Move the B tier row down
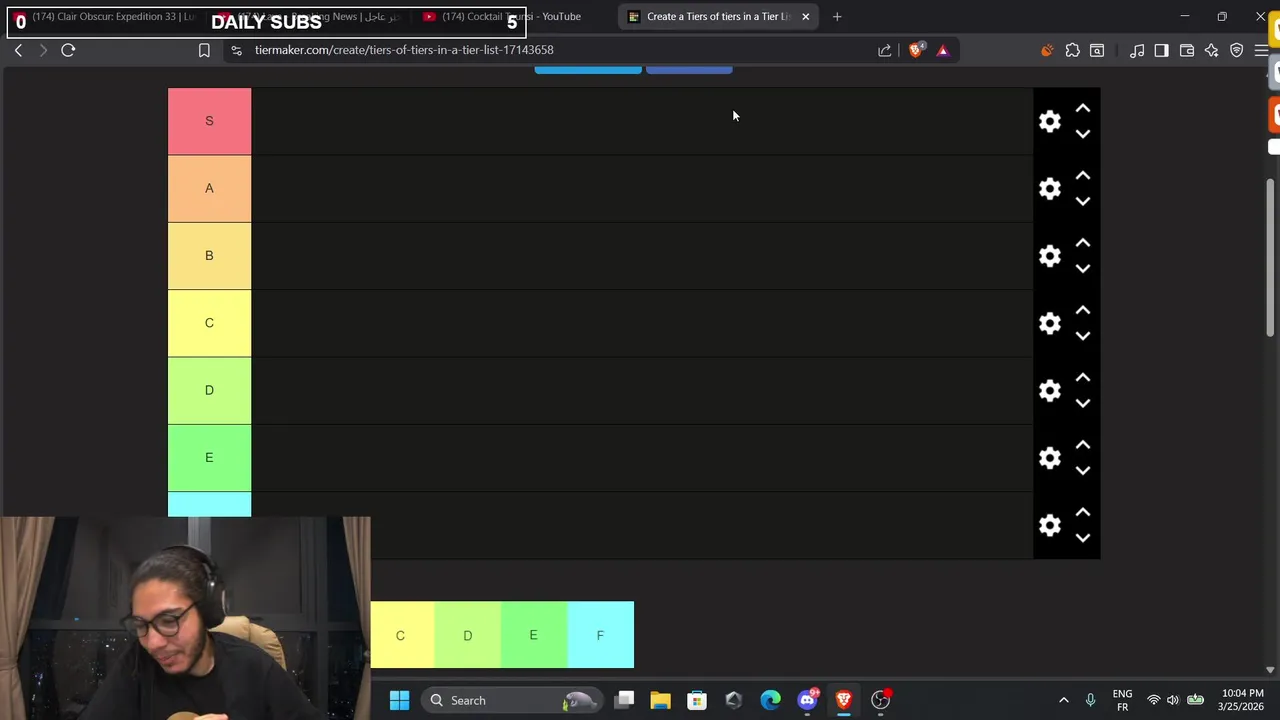The image size is (1280, 720). 1083,269
